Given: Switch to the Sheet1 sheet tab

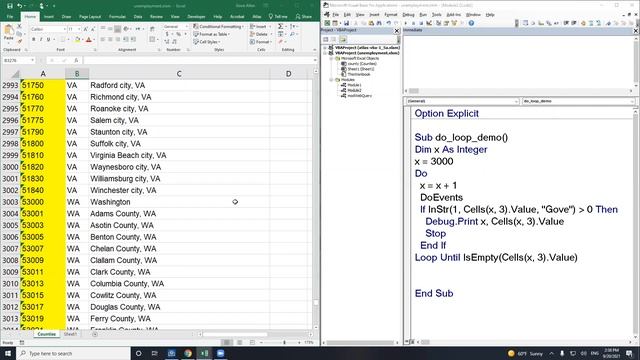Looking at the screenshot, I should [70, 334].
